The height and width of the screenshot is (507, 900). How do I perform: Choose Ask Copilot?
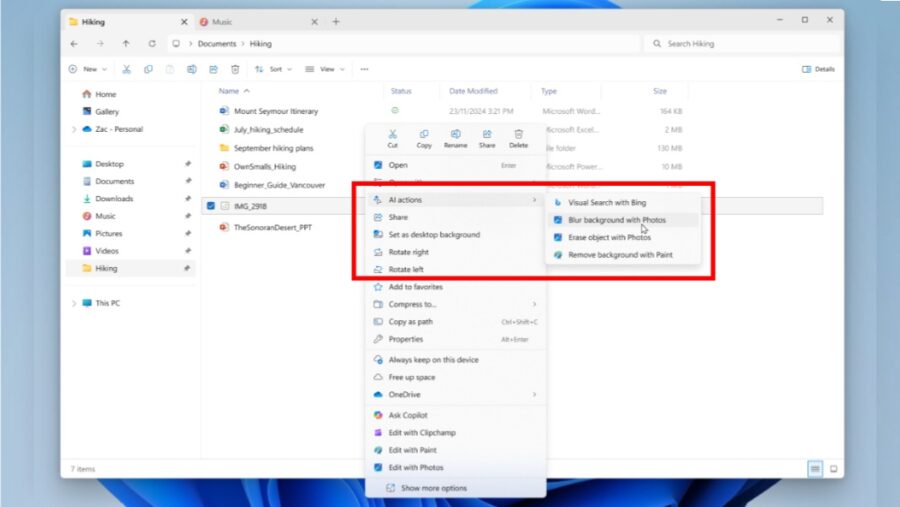tap(456, 415)
